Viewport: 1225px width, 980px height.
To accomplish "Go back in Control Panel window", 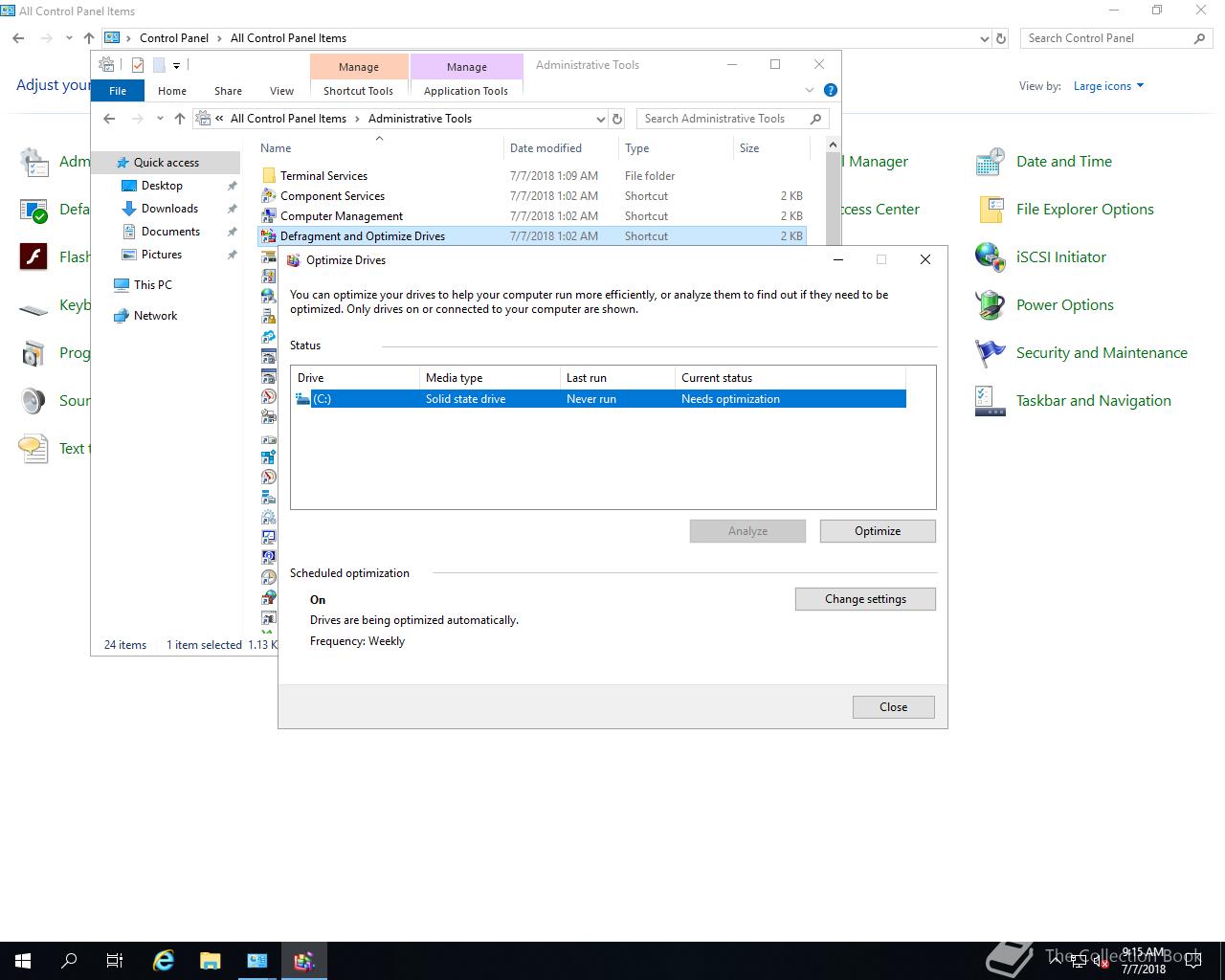I will tap(18, 38).
